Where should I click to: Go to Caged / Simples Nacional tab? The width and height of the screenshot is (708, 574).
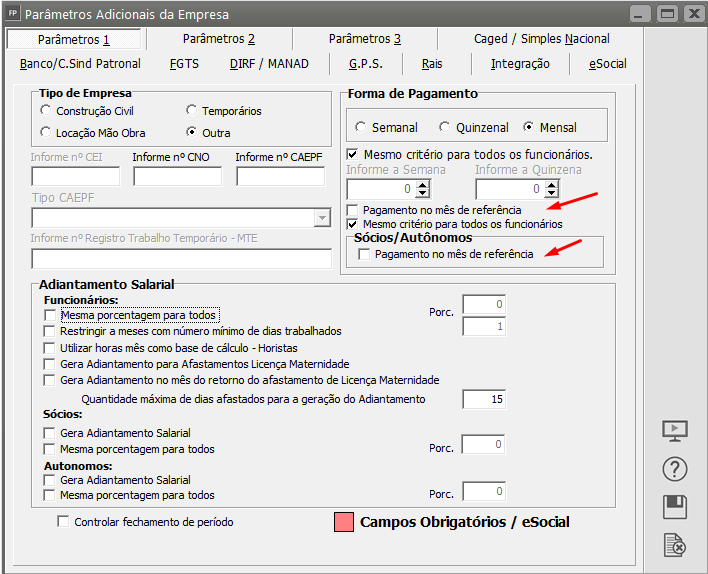[541, 39]
